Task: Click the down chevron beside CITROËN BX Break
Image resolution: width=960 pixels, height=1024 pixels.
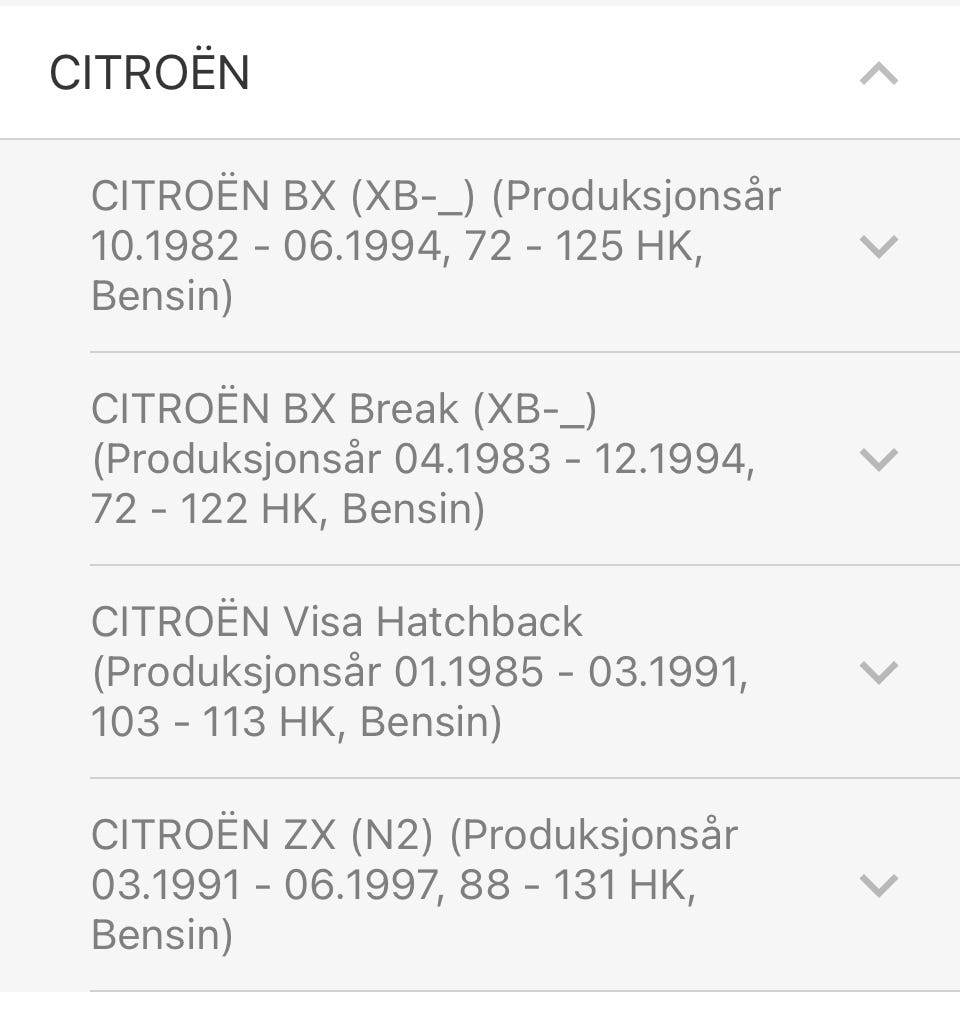Action: (x=878, y=459)
